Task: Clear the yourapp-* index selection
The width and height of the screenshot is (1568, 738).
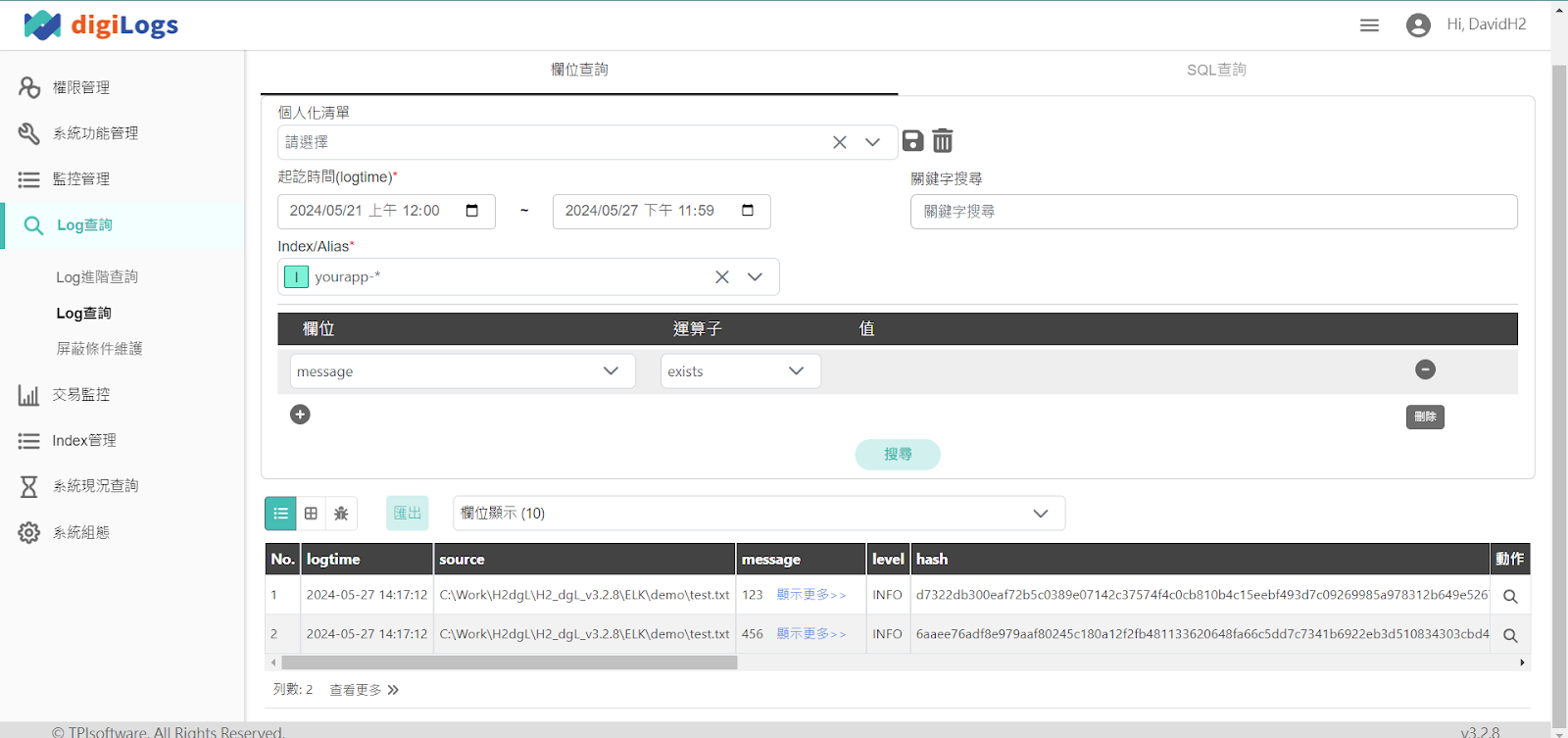Action: tap(722, 277)
